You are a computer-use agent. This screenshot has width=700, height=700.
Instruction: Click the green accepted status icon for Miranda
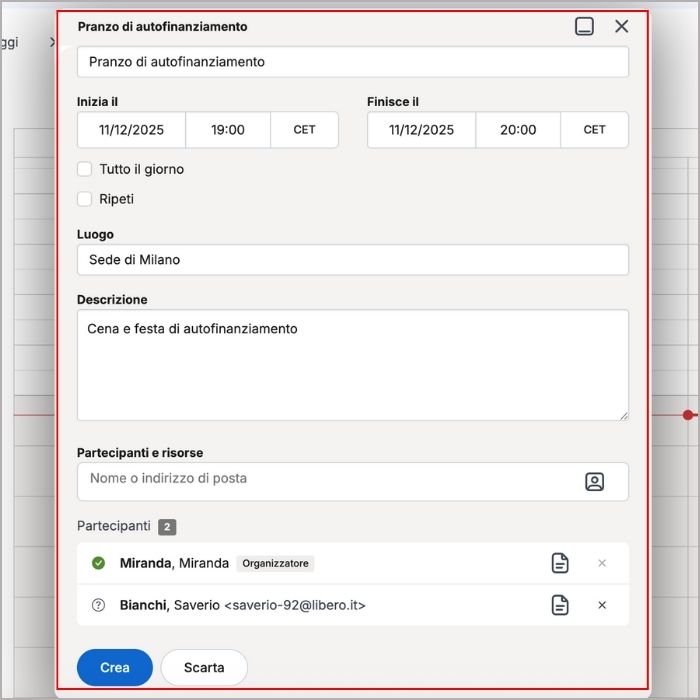[x=98, y=563]
